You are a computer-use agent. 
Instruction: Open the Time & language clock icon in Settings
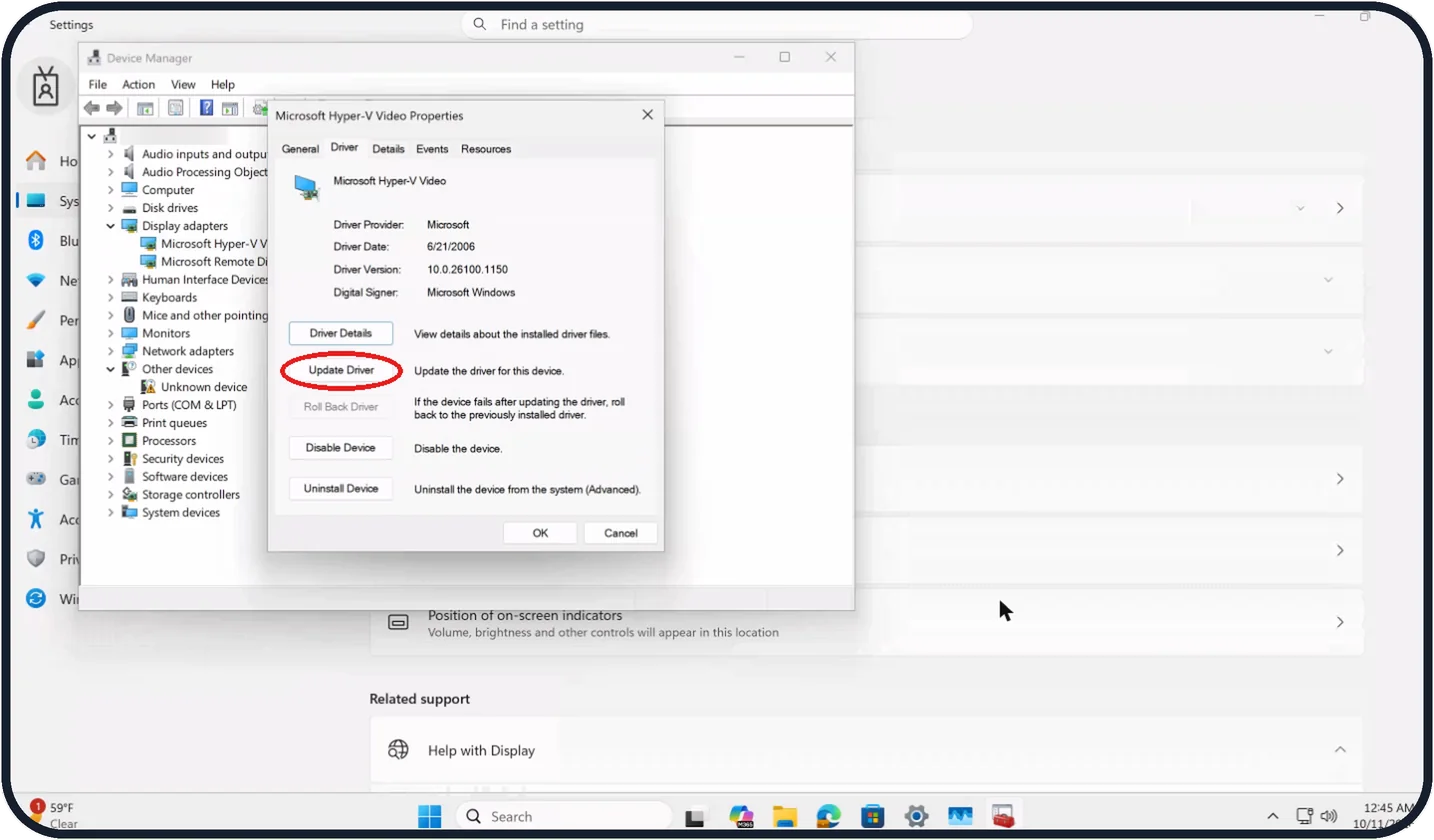click(x=36, y=439)
